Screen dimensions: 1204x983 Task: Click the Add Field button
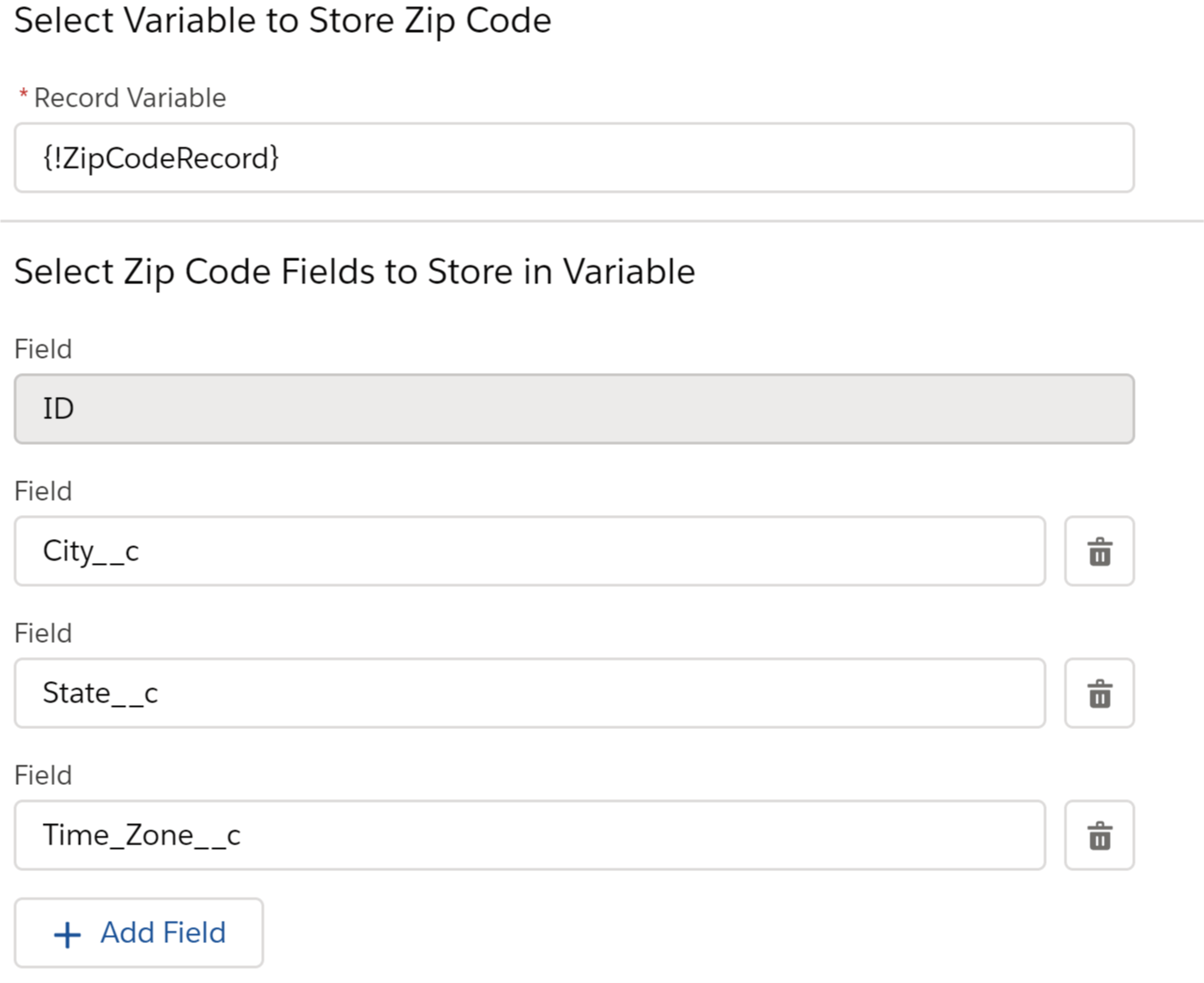[x=139, y=932]
